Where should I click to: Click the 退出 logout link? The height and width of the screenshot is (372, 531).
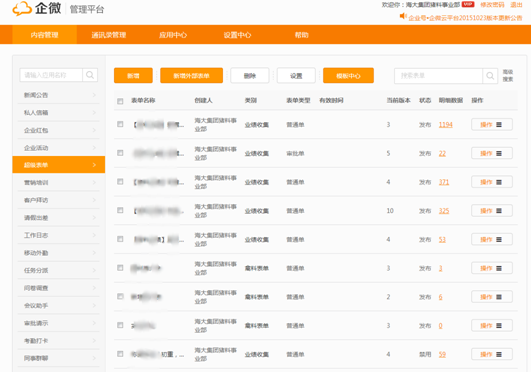(516, 4)
